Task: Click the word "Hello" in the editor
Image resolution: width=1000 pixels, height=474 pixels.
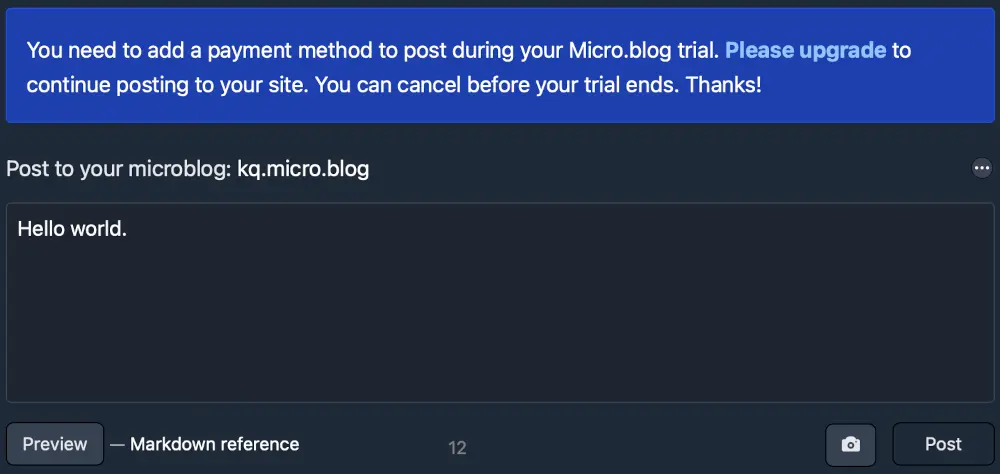Action: point(41,229)
